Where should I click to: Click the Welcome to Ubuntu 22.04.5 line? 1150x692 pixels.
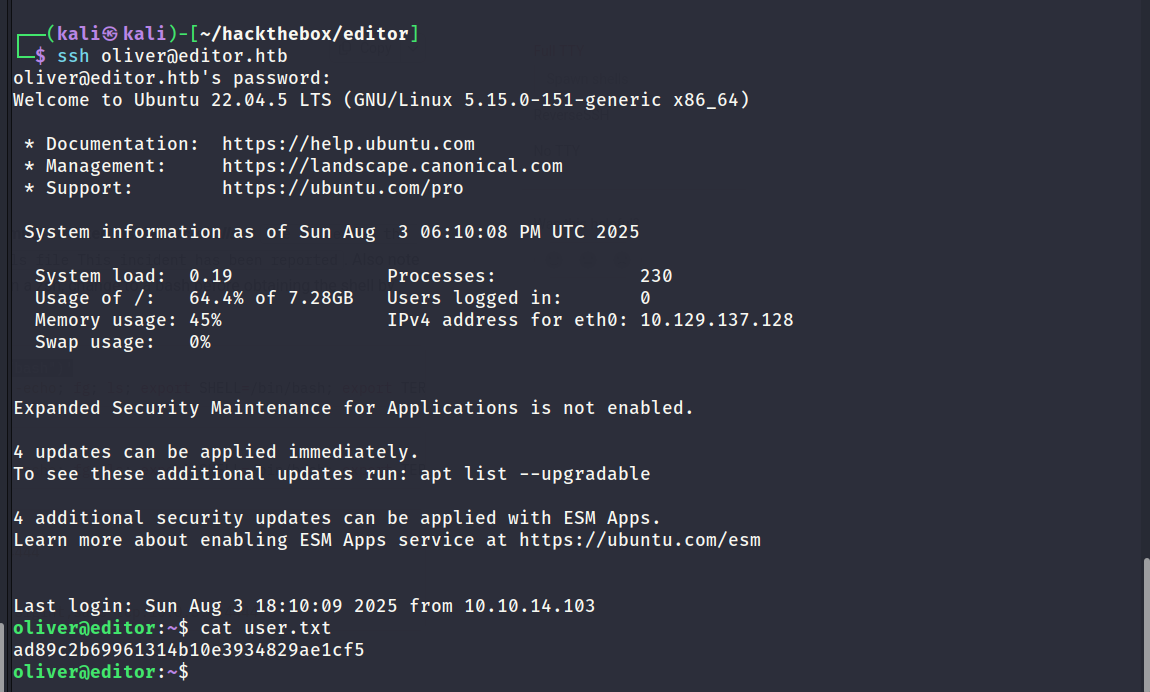click(381, 100)
